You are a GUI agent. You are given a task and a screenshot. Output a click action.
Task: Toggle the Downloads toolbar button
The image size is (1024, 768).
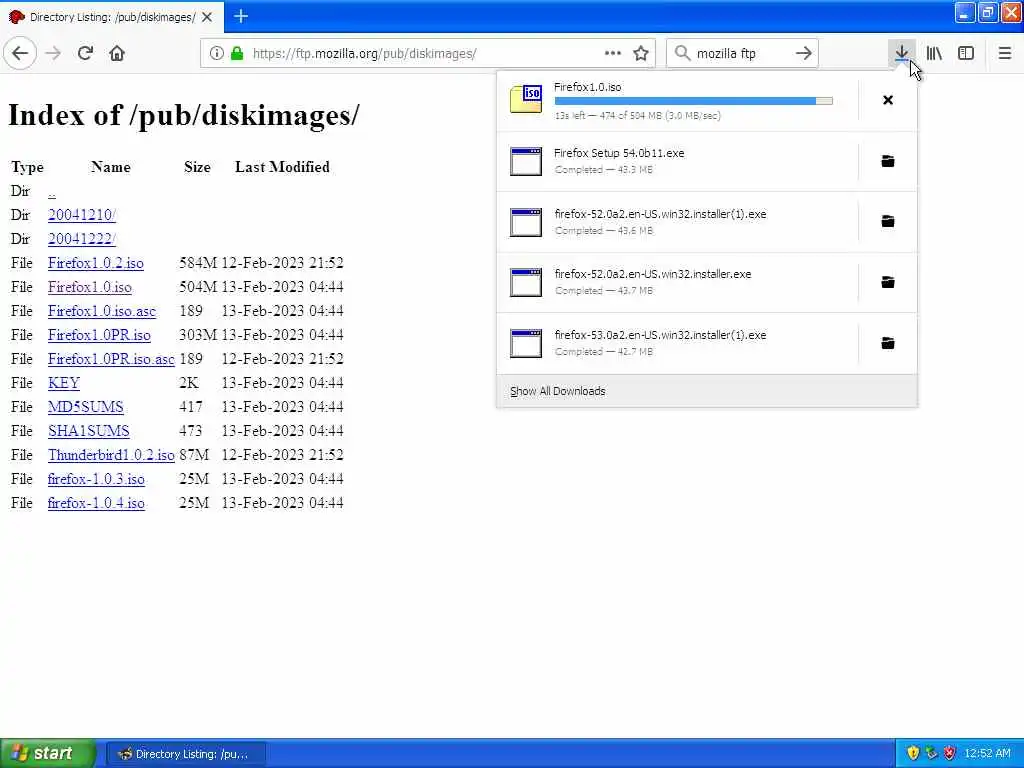[x=902, y=53]
